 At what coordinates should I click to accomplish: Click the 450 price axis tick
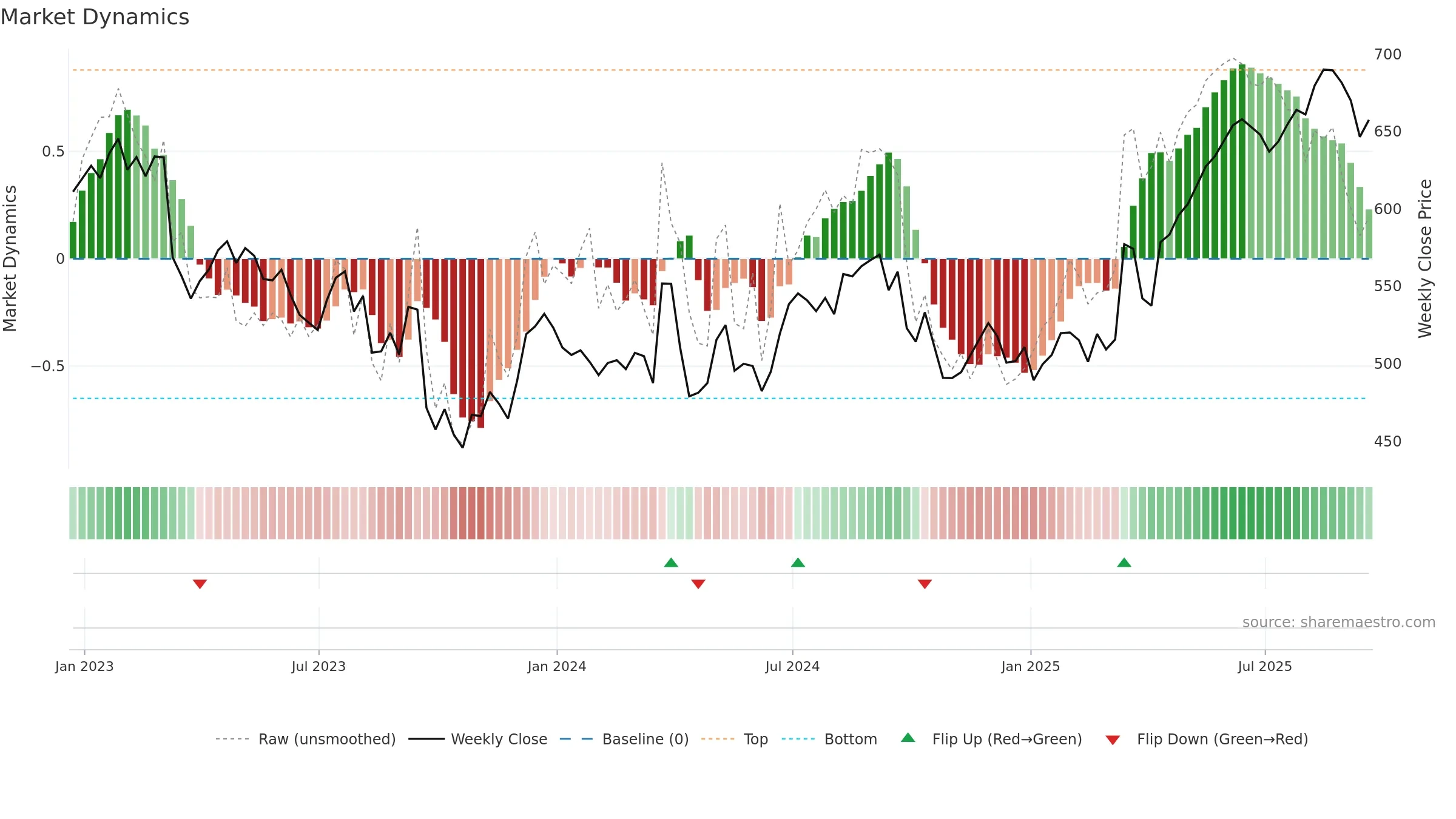pyautogui.click(x=1387, y=442)
